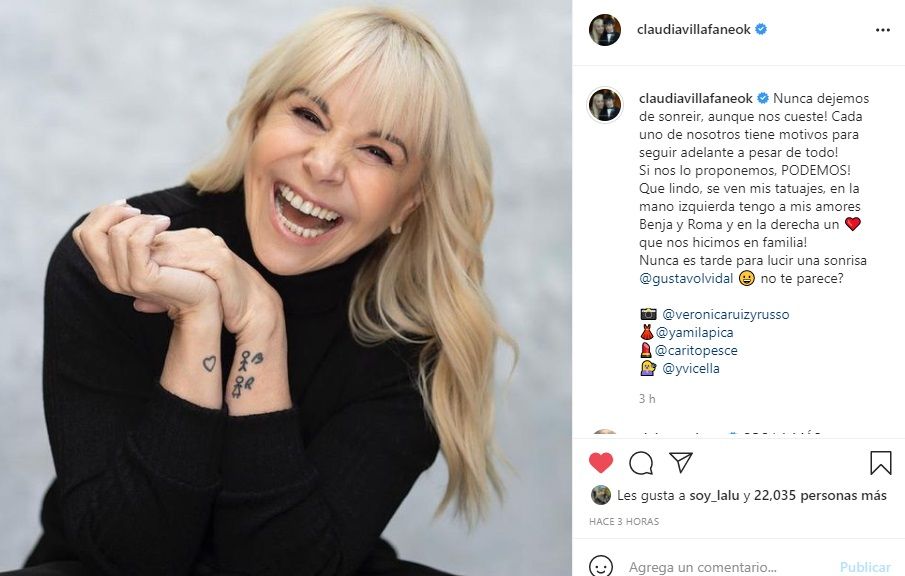Screen dimensions: 905x576
Task: Click the post photo of the smiling woman
Action: [286, 288]
